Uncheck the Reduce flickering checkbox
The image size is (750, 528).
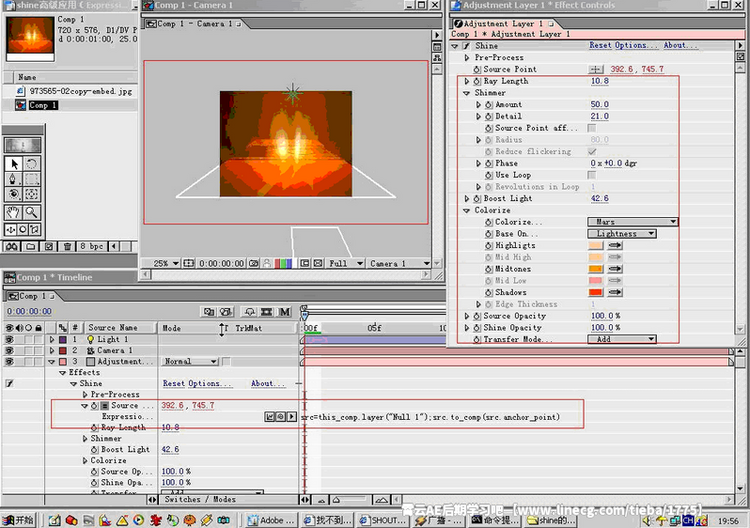(592, 152)
